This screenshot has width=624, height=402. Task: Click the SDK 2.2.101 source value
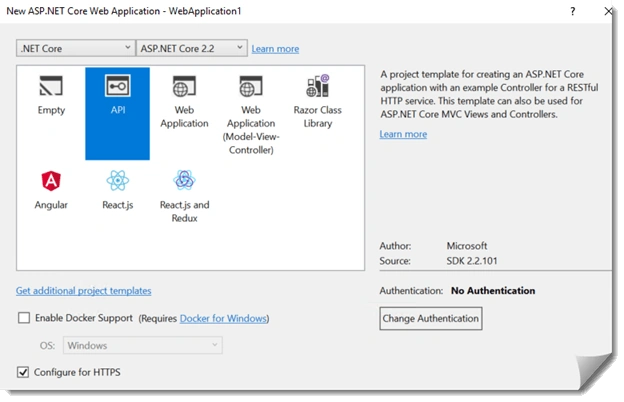pos(472,261)
